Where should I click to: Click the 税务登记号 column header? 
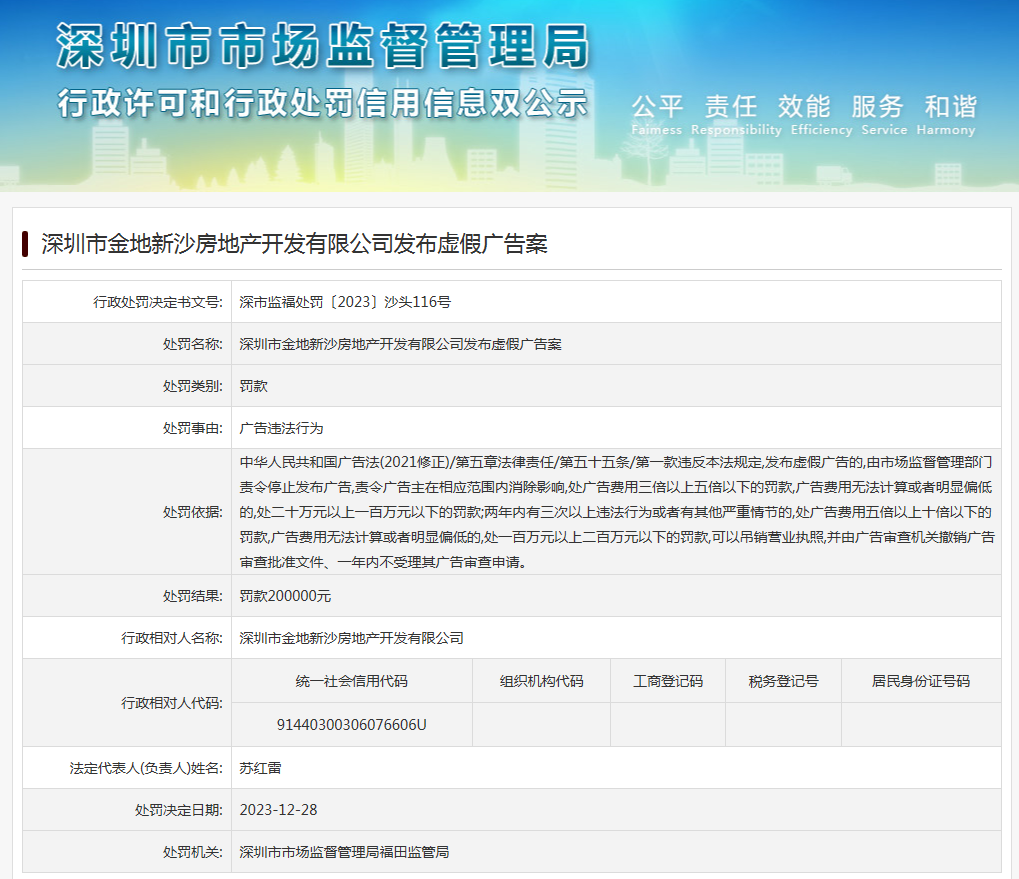pyautogui.click(x=783, y=681)
